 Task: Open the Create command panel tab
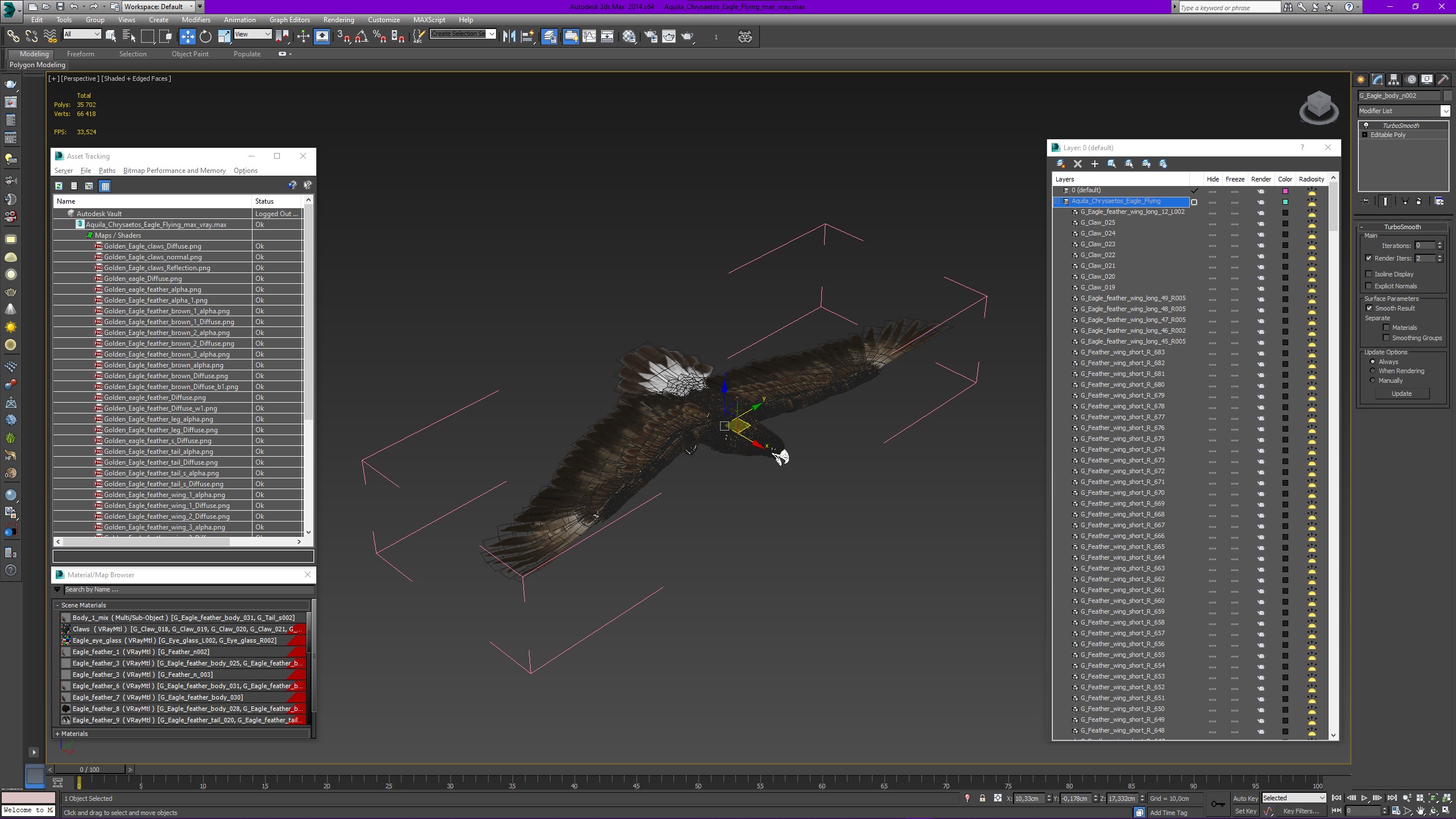click(x=1360, y=80)
